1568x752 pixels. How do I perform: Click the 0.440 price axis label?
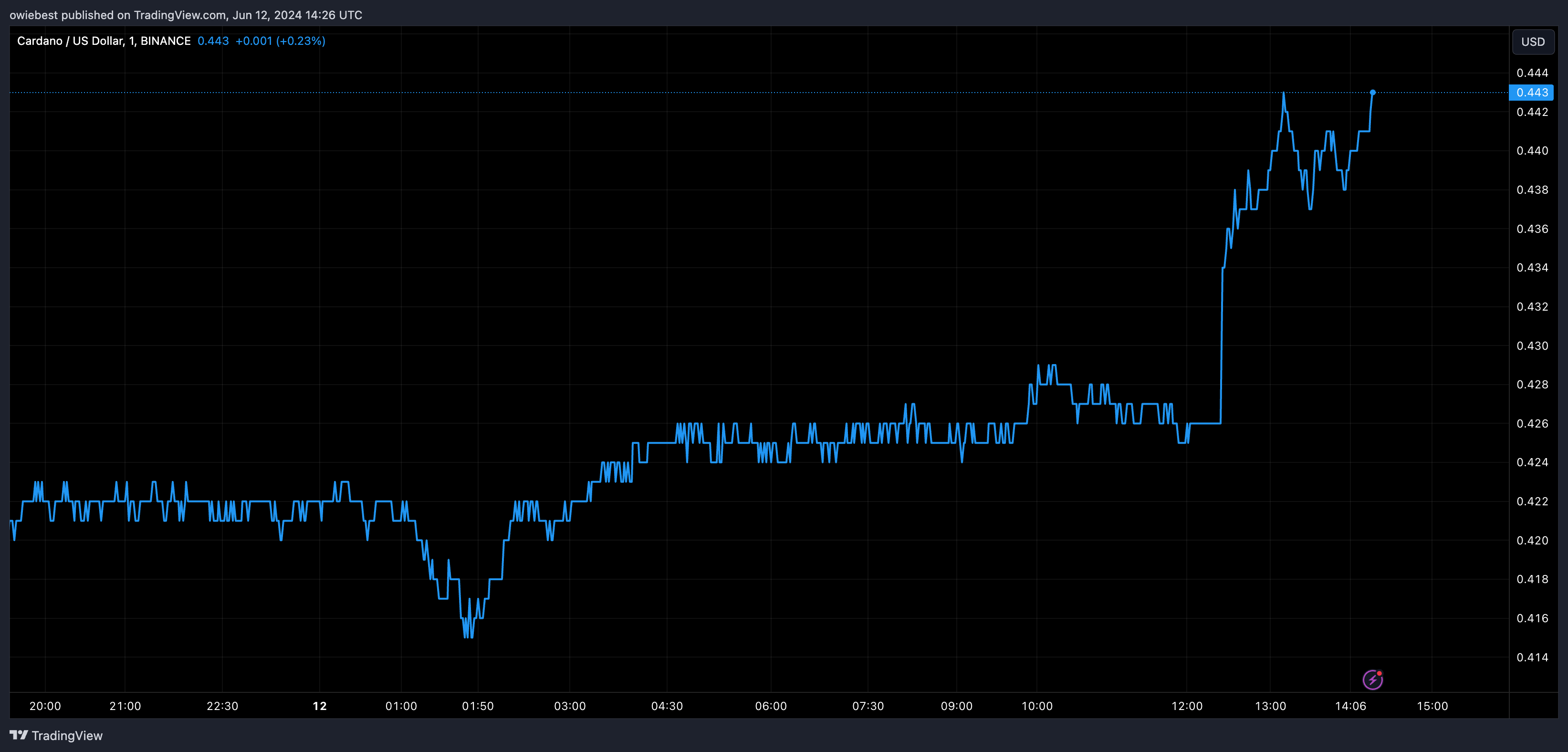click(x=1532, y=151)
